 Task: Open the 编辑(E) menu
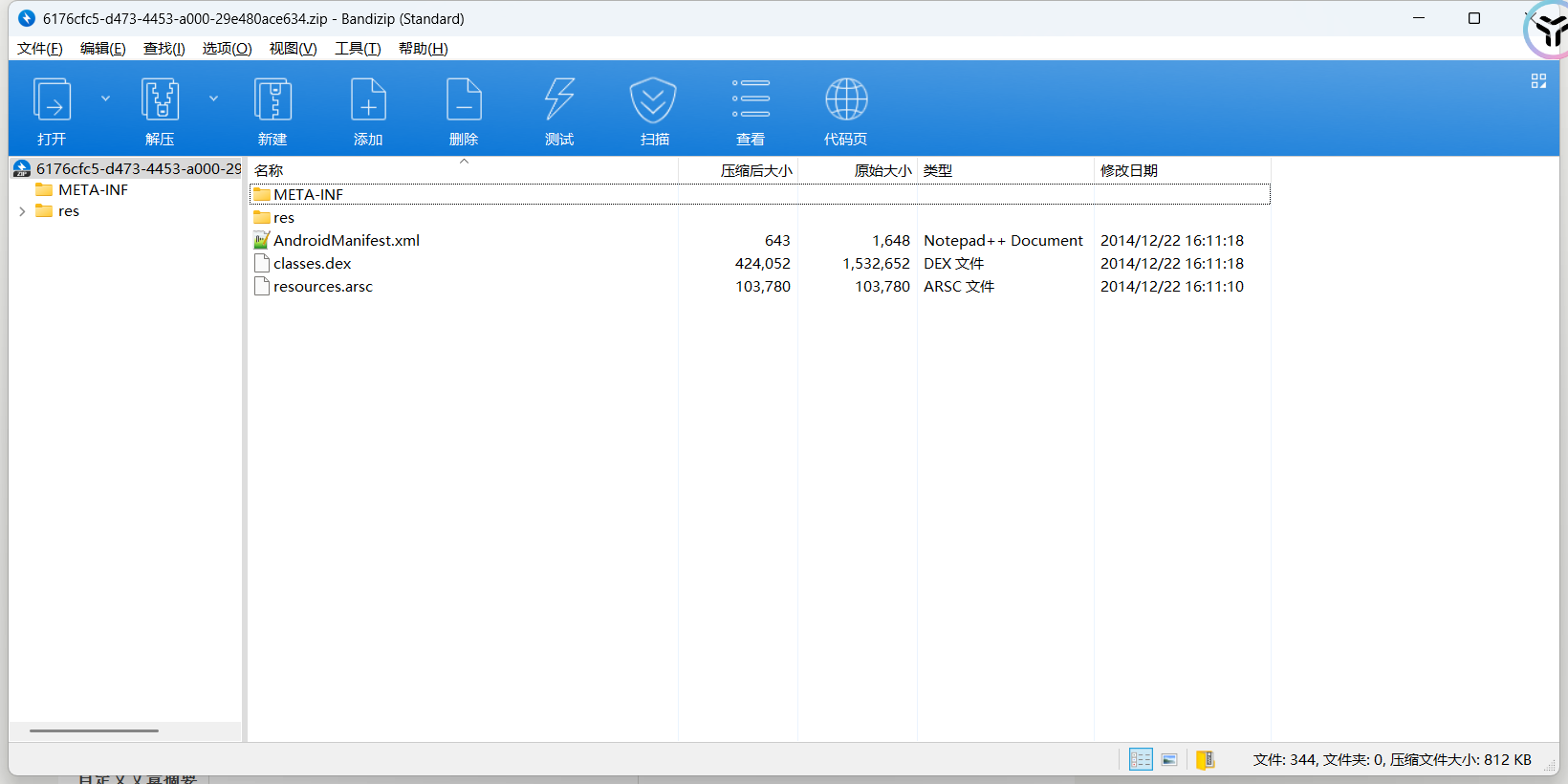point(103,49)
